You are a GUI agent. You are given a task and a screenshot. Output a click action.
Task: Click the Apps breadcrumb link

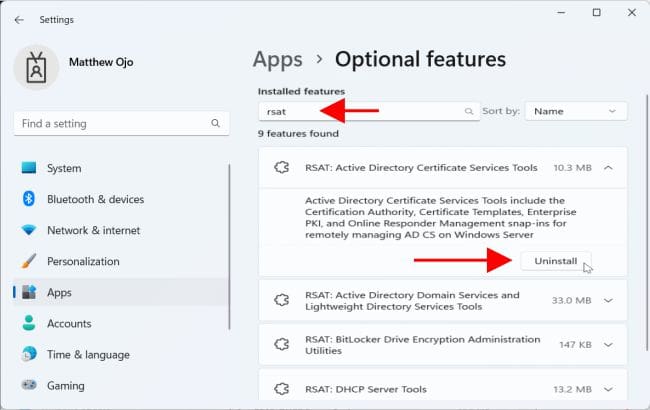point(277,60)
